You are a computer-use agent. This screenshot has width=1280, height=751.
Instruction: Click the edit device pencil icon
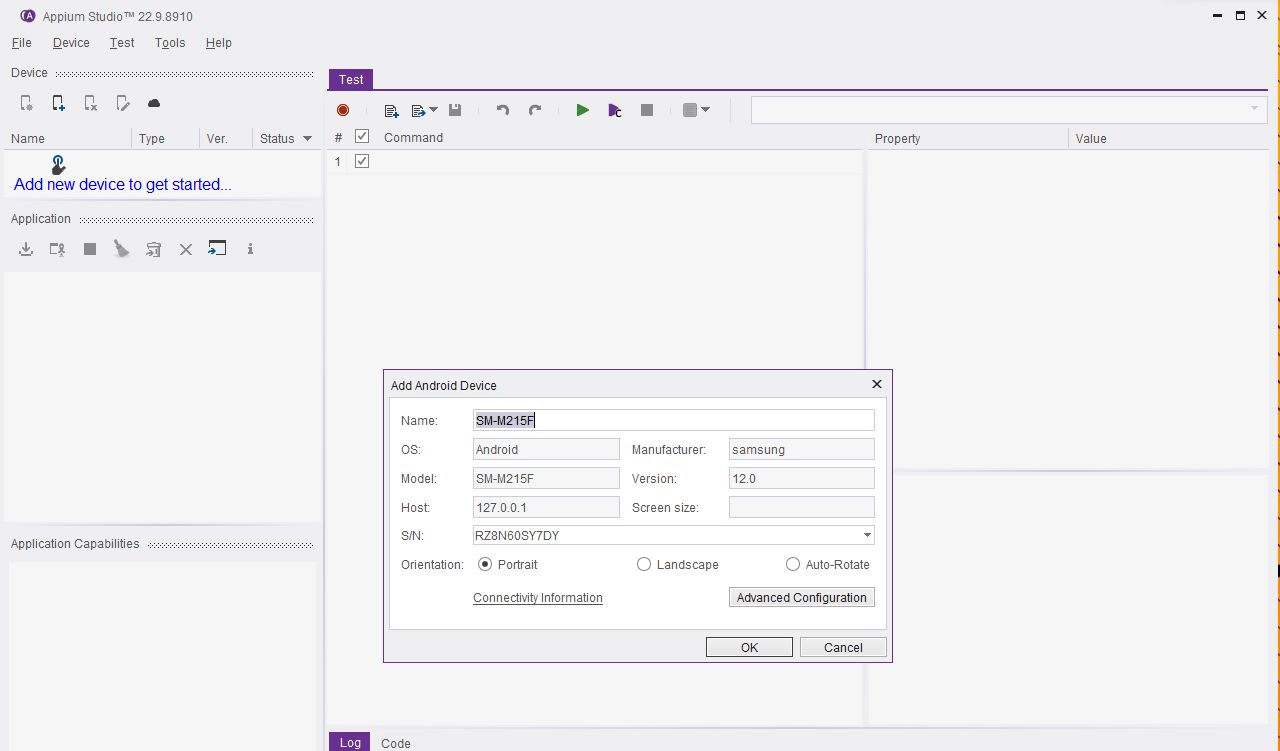pos(123,103)
